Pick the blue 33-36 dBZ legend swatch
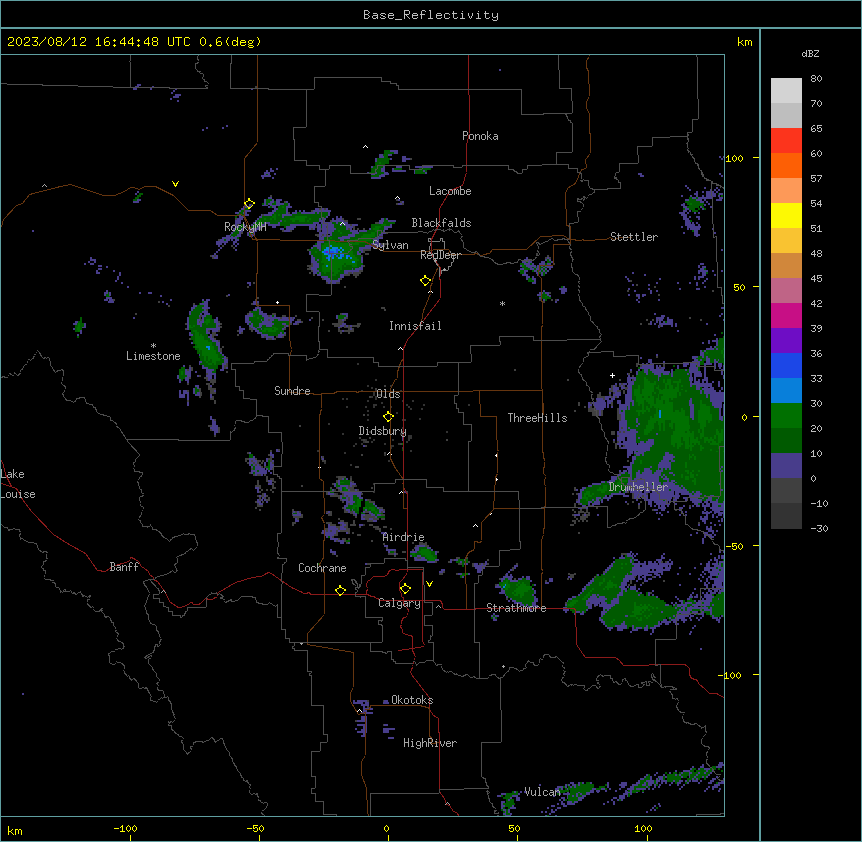The height and width of the screenshot is (842, 862). point(786,365)
